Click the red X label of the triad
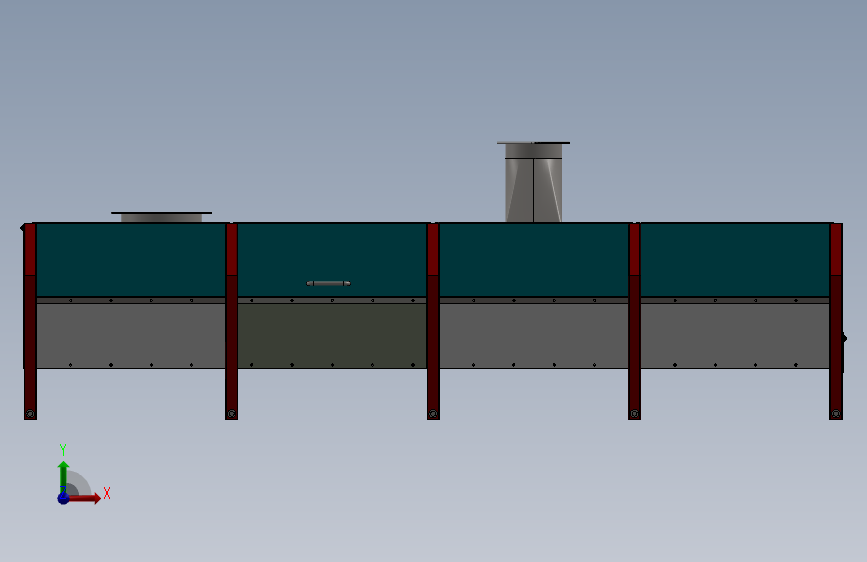This screenshot has width=867, height=562. (x=107, y=493)
